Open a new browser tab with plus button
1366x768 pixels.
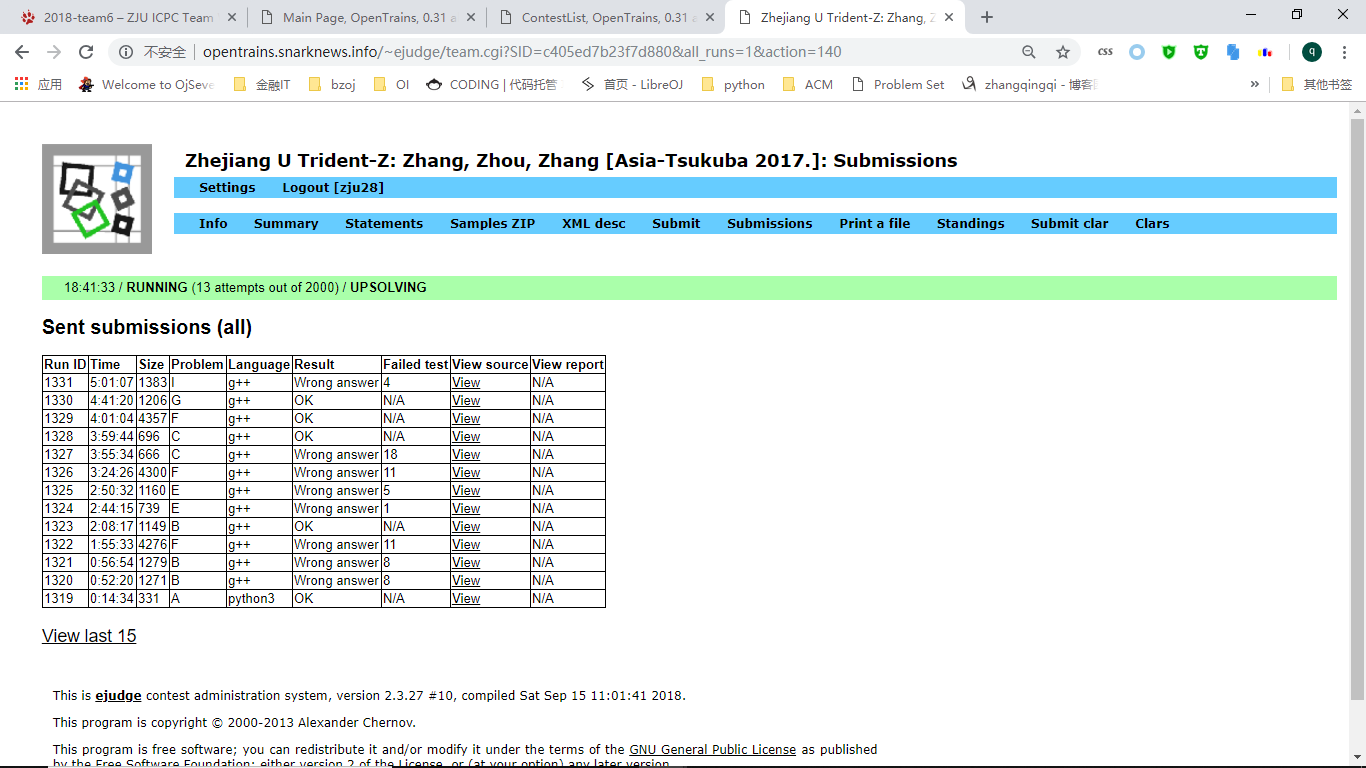click(987, 17)
